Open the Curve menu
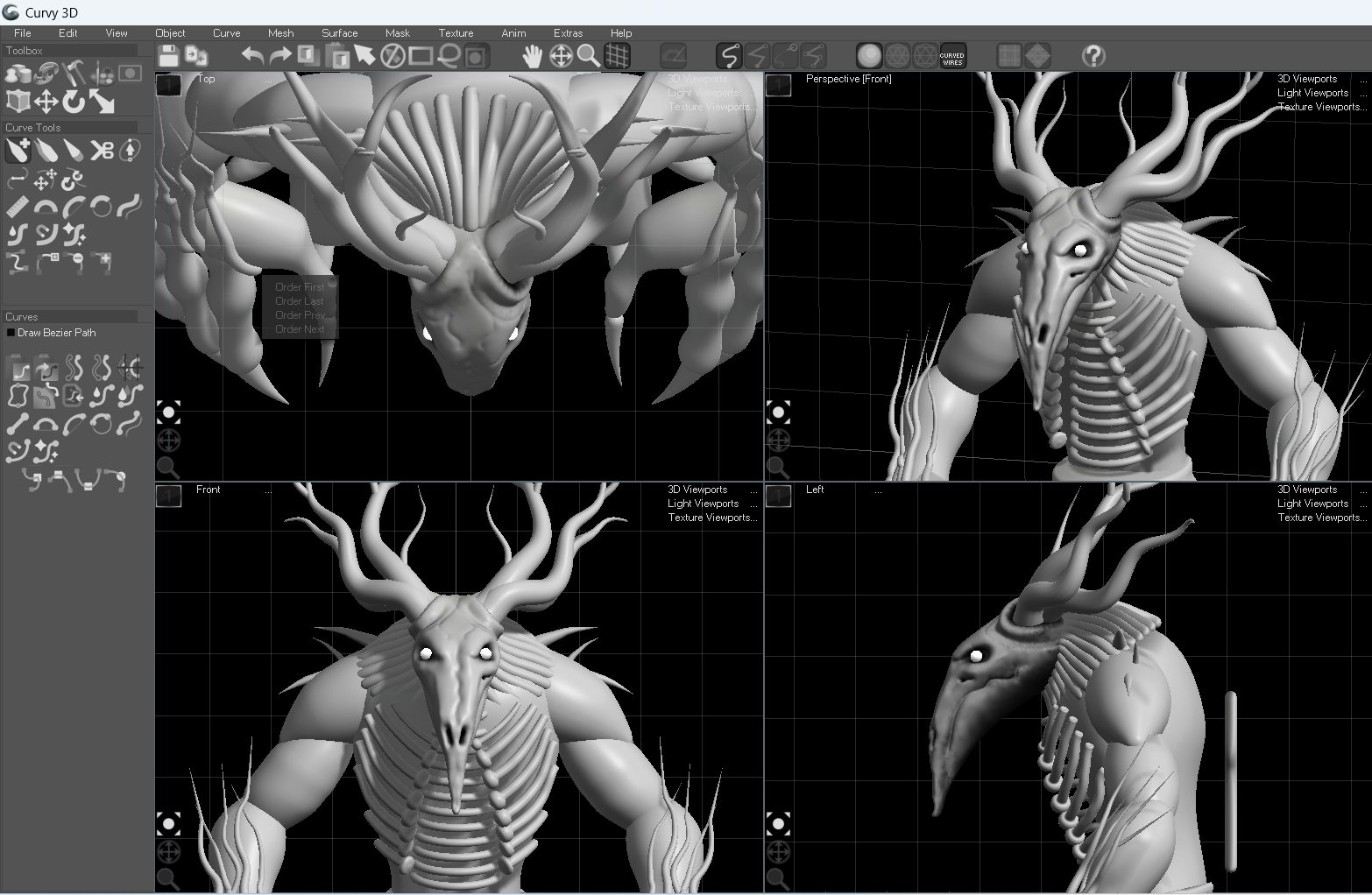The width and height of the screenshot is (1372, 895). click(226, 33)
